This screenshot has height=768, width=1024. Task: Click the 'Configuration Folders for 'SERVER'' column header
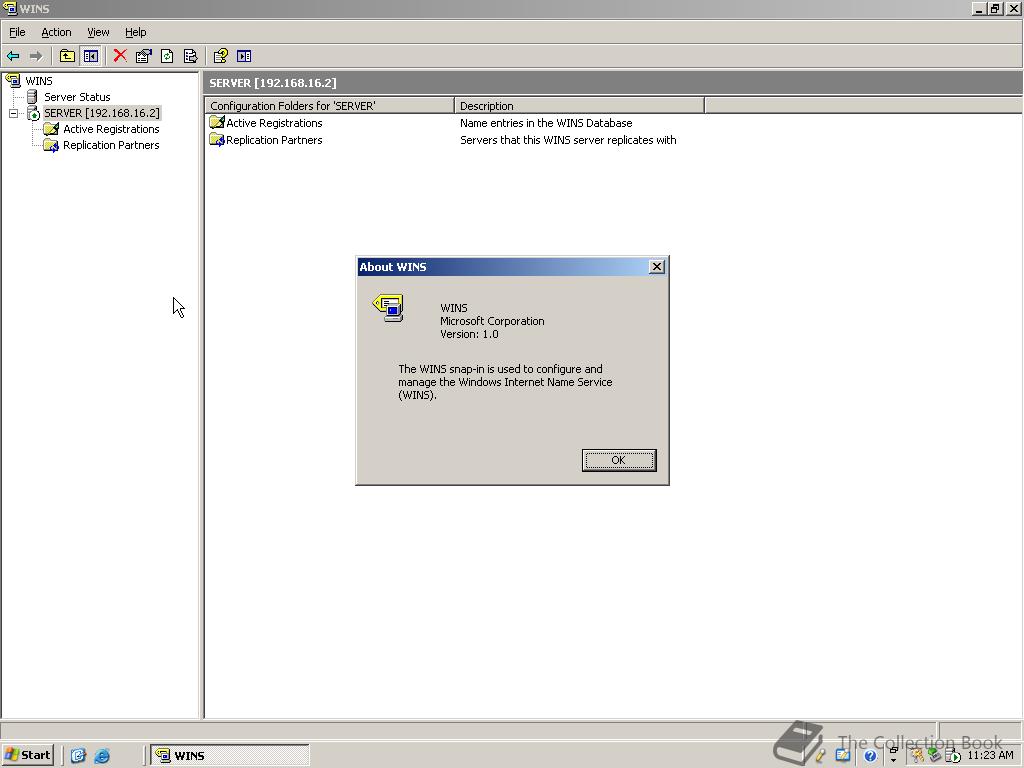click(329, 105)
